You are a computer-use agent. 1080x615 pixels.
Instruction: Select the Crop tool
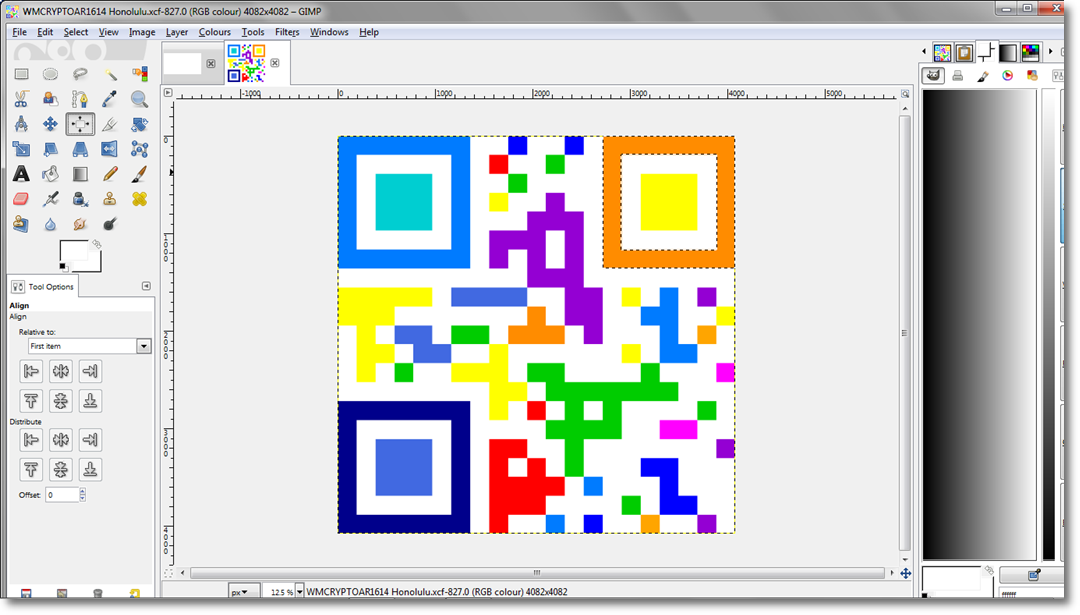coord(110,124)
